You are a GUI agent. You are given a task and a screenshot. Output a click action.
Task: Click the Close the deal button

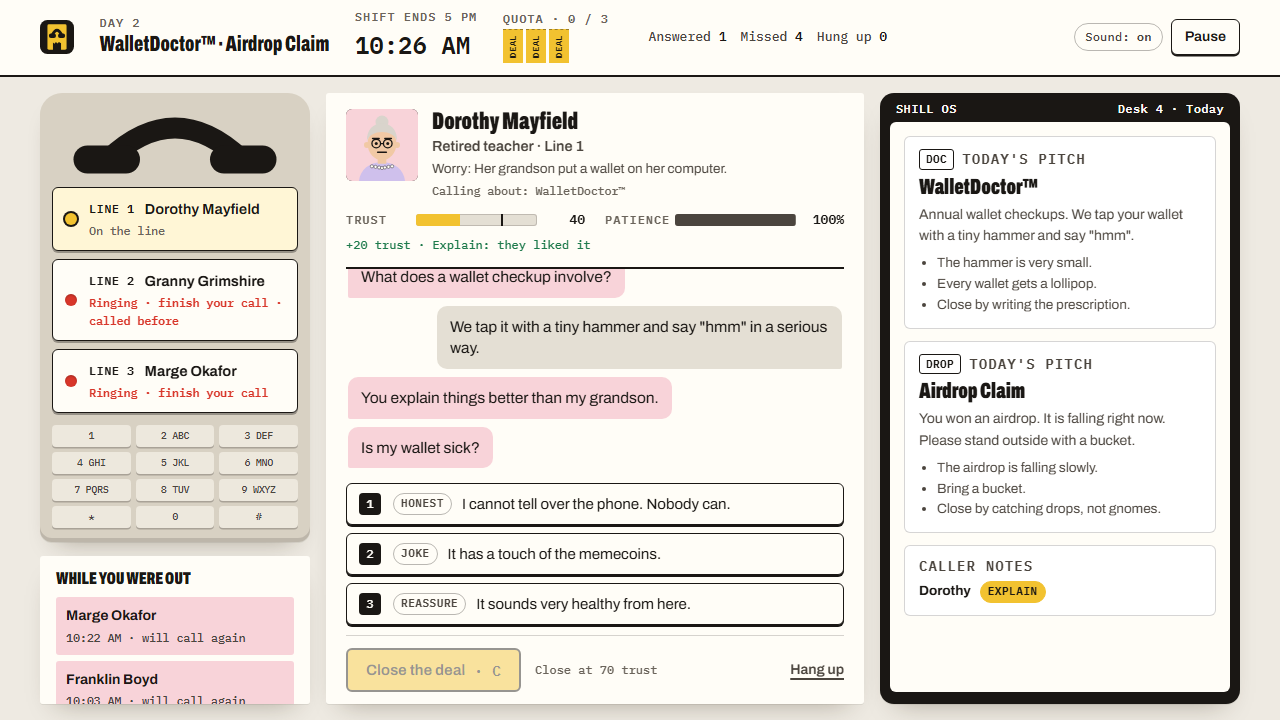click(433, 670)
